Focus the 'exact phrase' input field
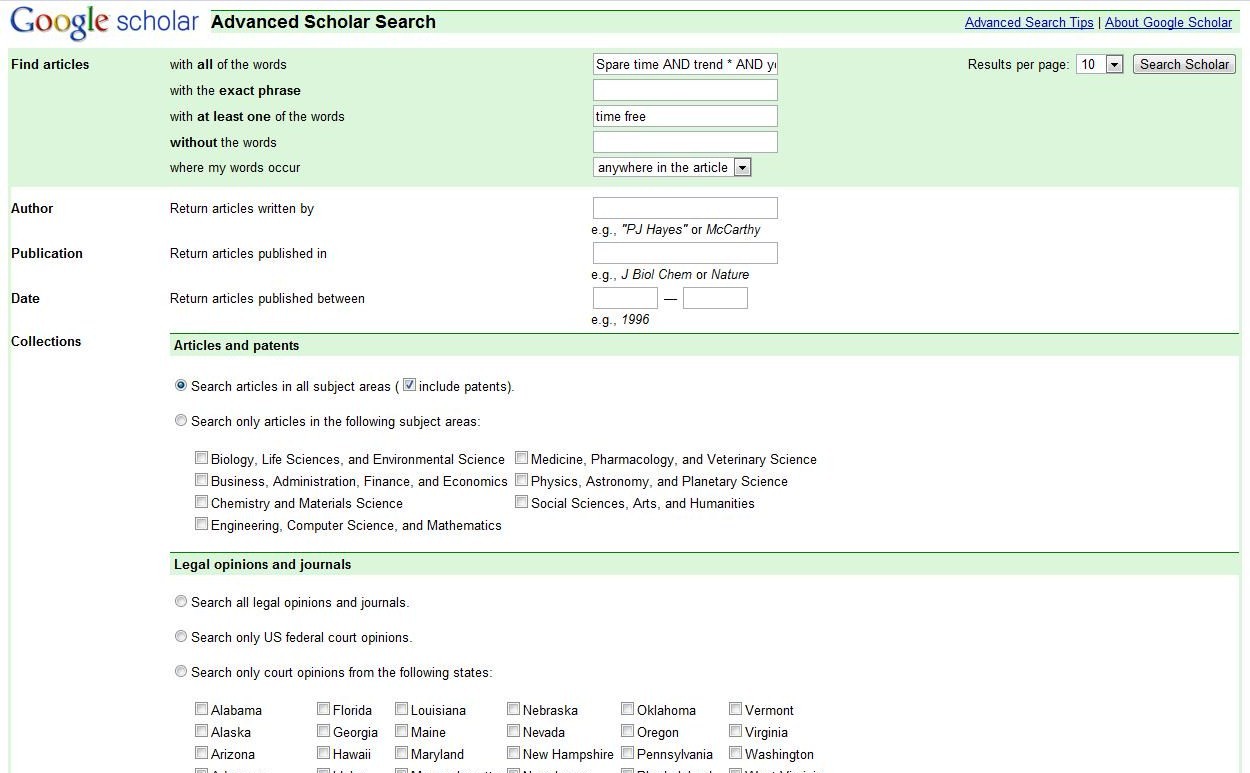 (685, 90)
